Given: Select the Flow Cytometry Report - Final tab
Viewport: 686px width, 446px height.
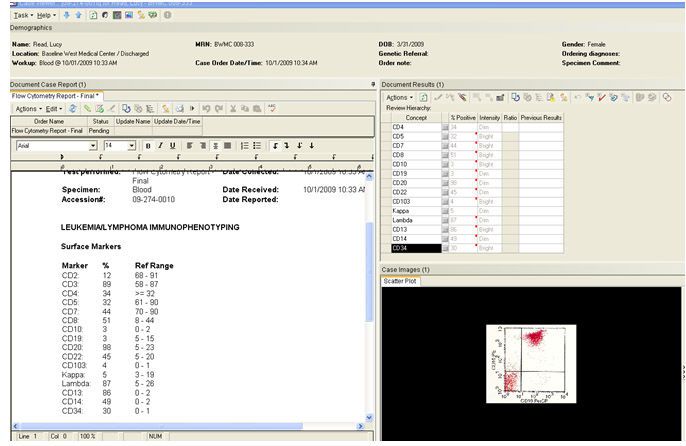Looking at the screenshot, I should 50,95.
